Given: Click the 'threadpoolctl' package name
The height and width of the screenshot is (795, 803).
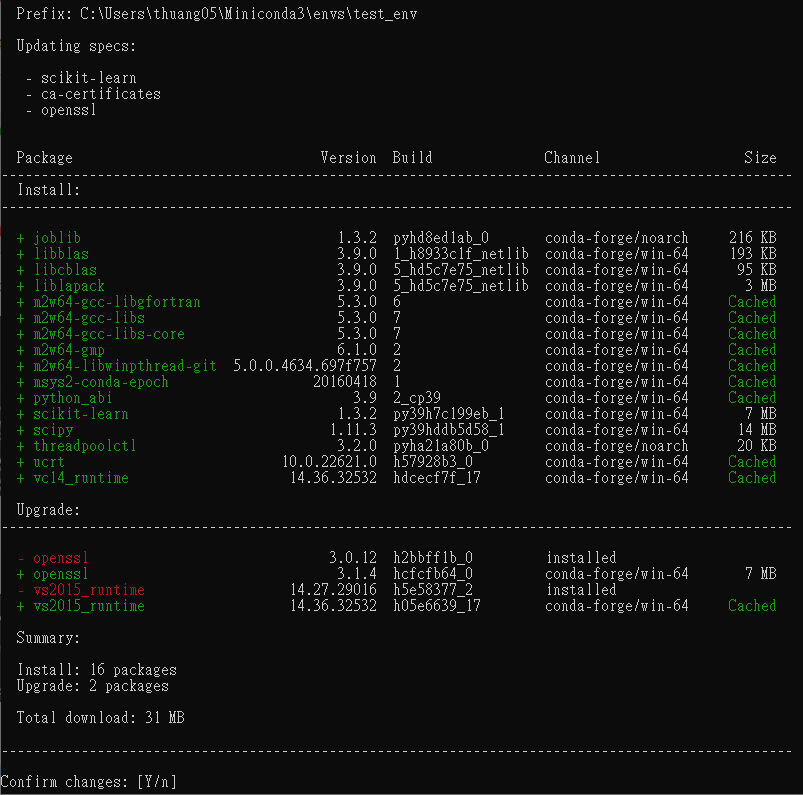Looking at the screenshot, I should pos(85,446).
